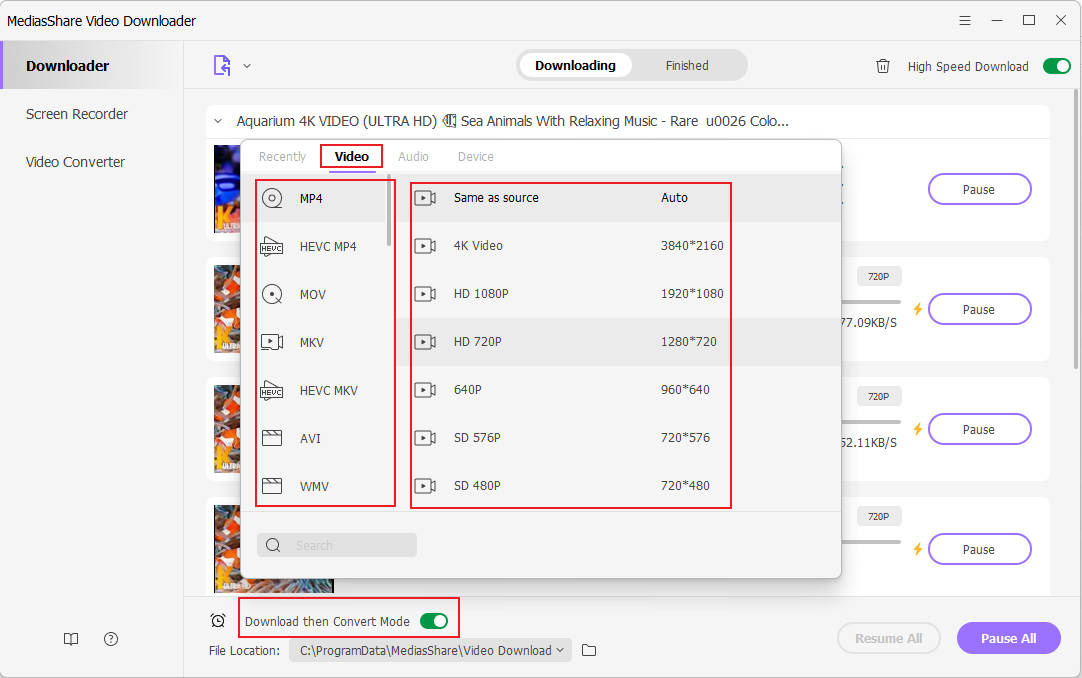Click the SD 480P resolution icon
The image size is (1082, 678).
425,486
